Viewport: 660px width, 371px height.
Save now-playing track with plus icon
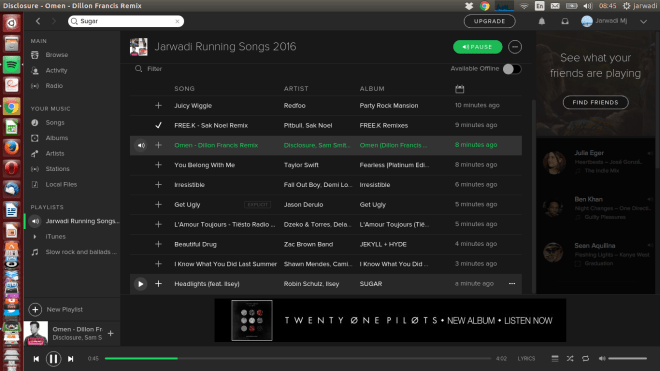click(x=111, y=334)
